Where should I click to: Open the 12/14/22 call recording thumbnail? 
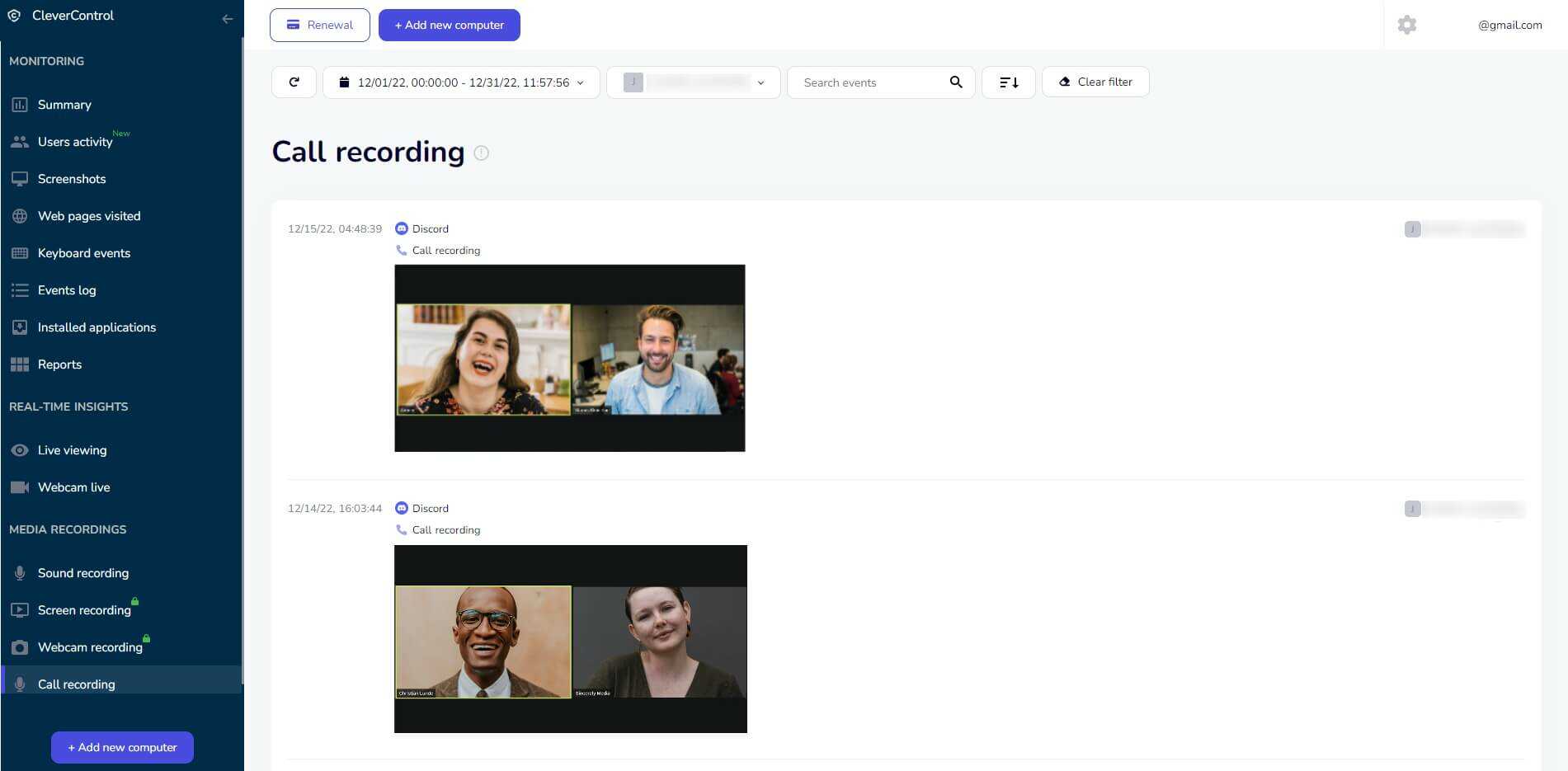coord(570,639)
